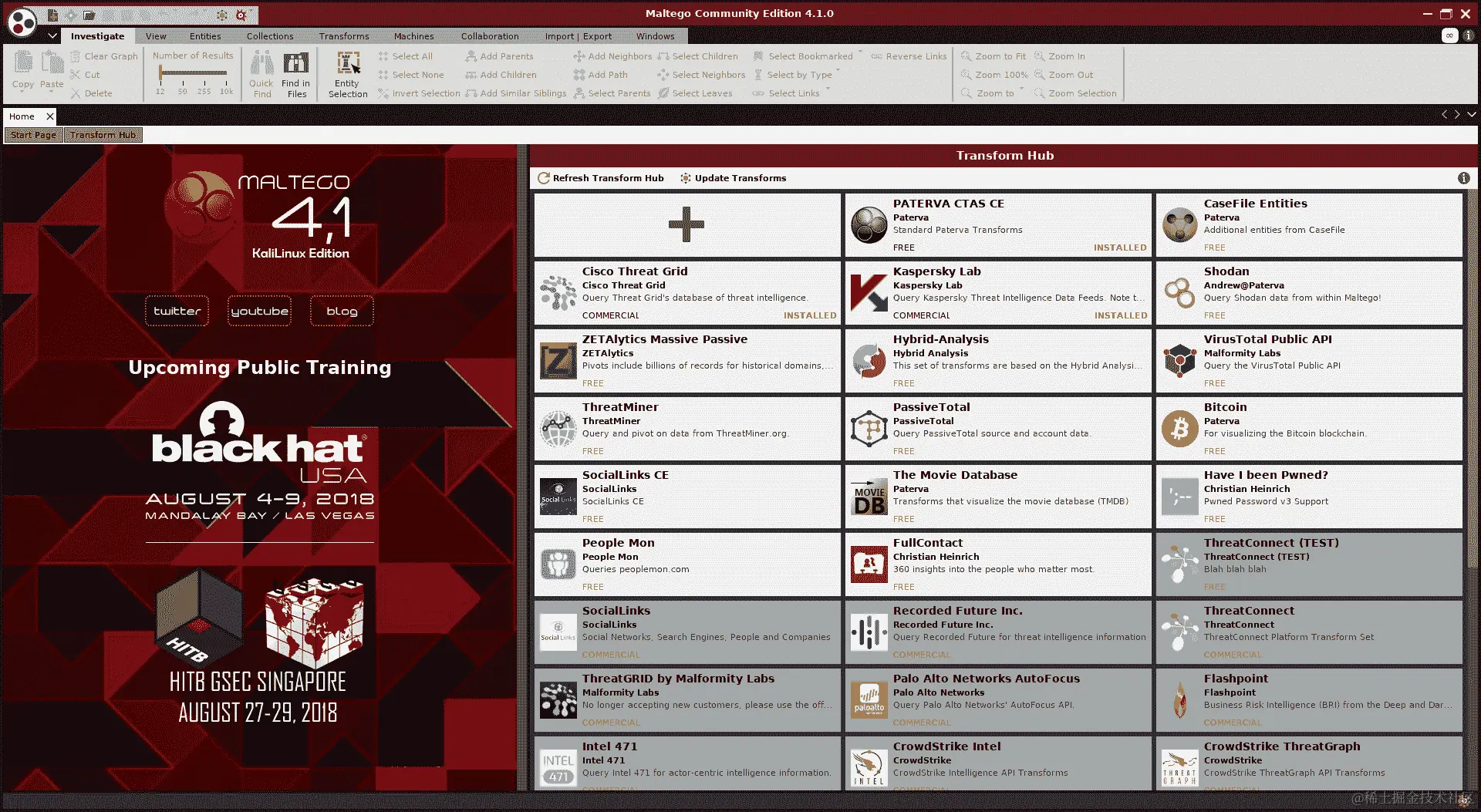Click the VirusTotal Public API icon
The width and height of the screenshot is (1481, 812).
click(x=1180, y=360)
